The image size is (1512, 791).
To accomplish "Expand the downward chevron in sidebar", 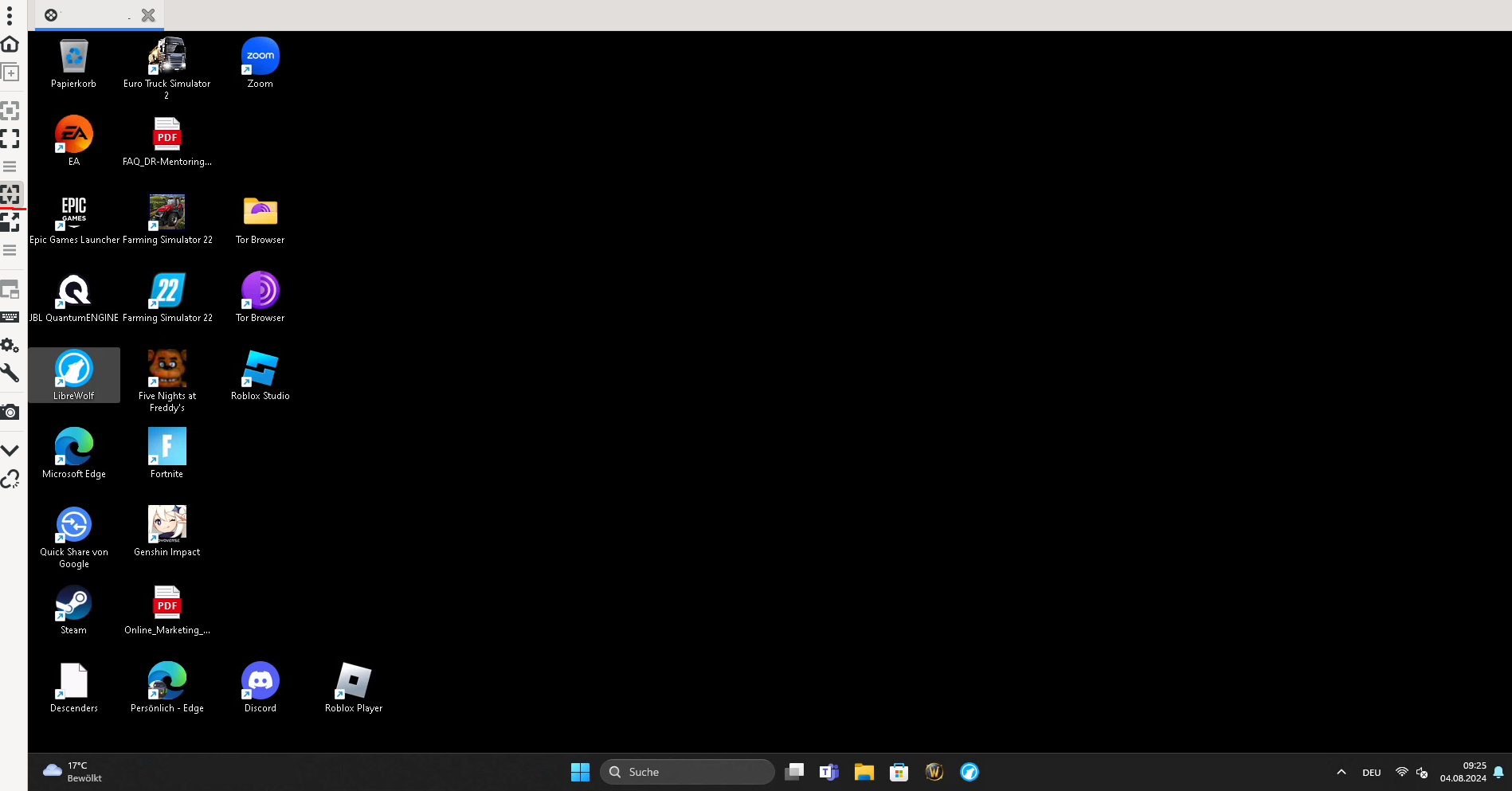I will click(x=10, y=450).
